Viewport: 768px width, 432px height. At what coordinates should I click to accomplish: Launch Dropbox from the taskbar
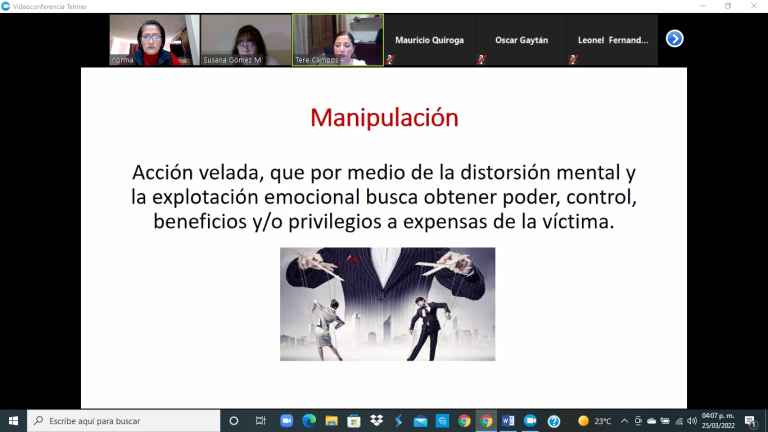pos(376,421)
